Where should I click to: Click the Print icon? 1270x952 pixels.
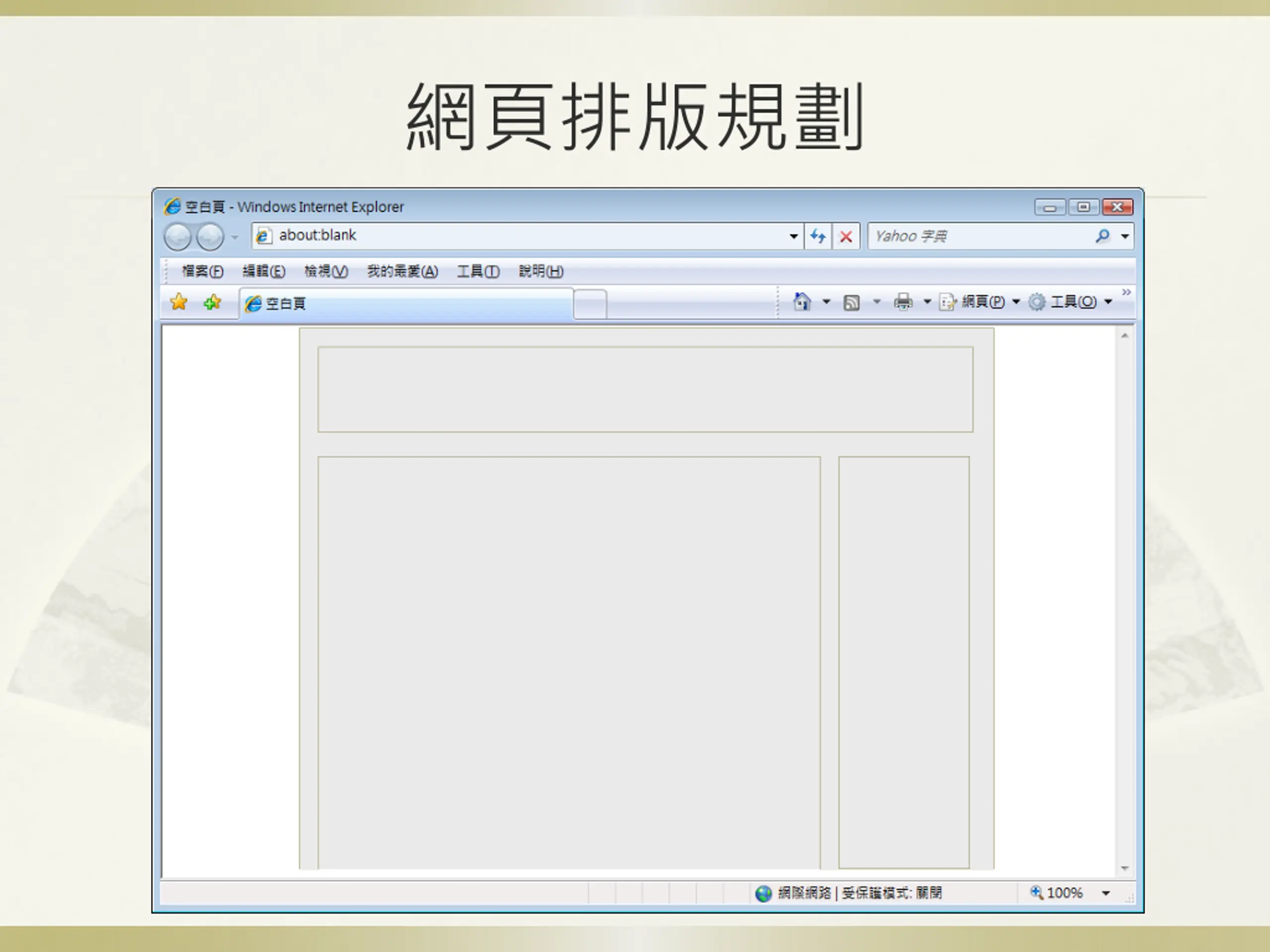coord(903,301)
